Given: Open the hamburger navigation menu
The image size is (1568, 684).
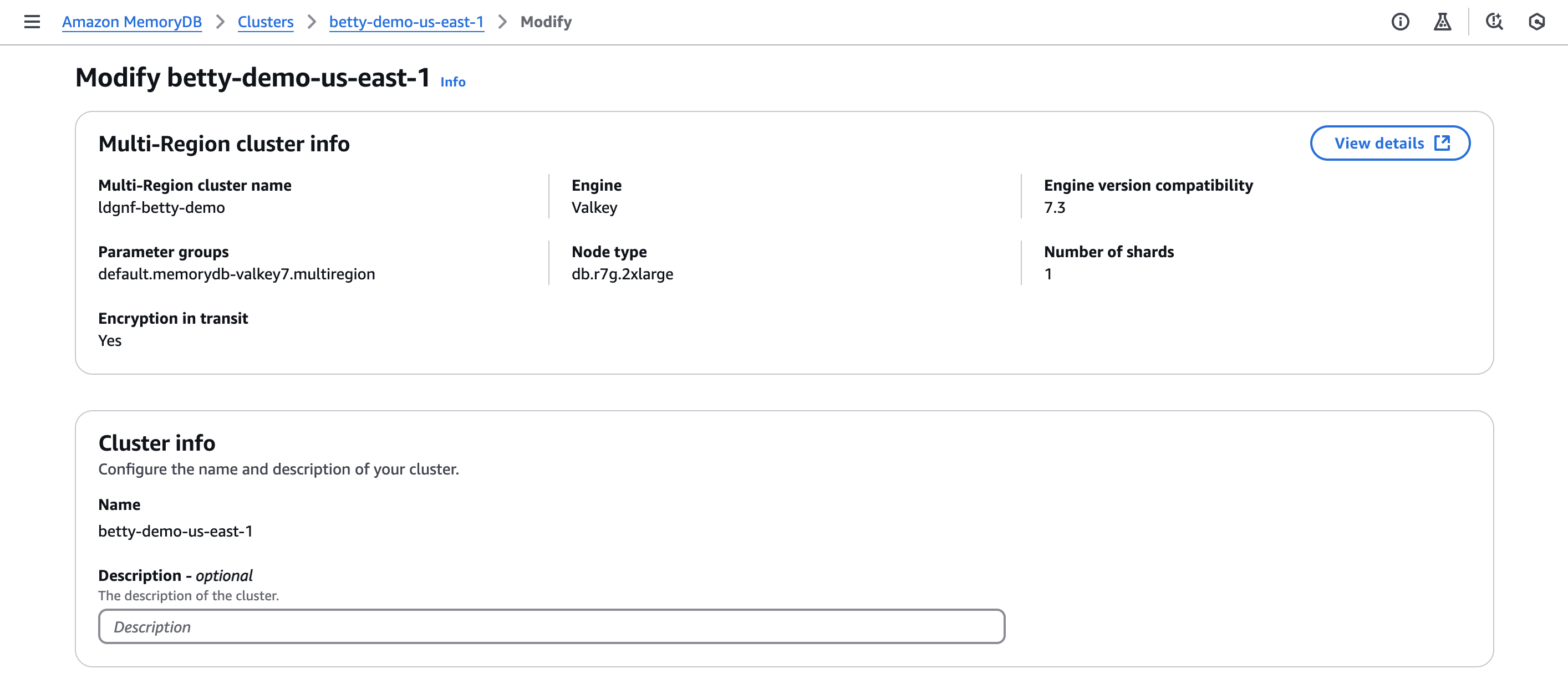Looking at the screenshot, I should pos(32,22).
